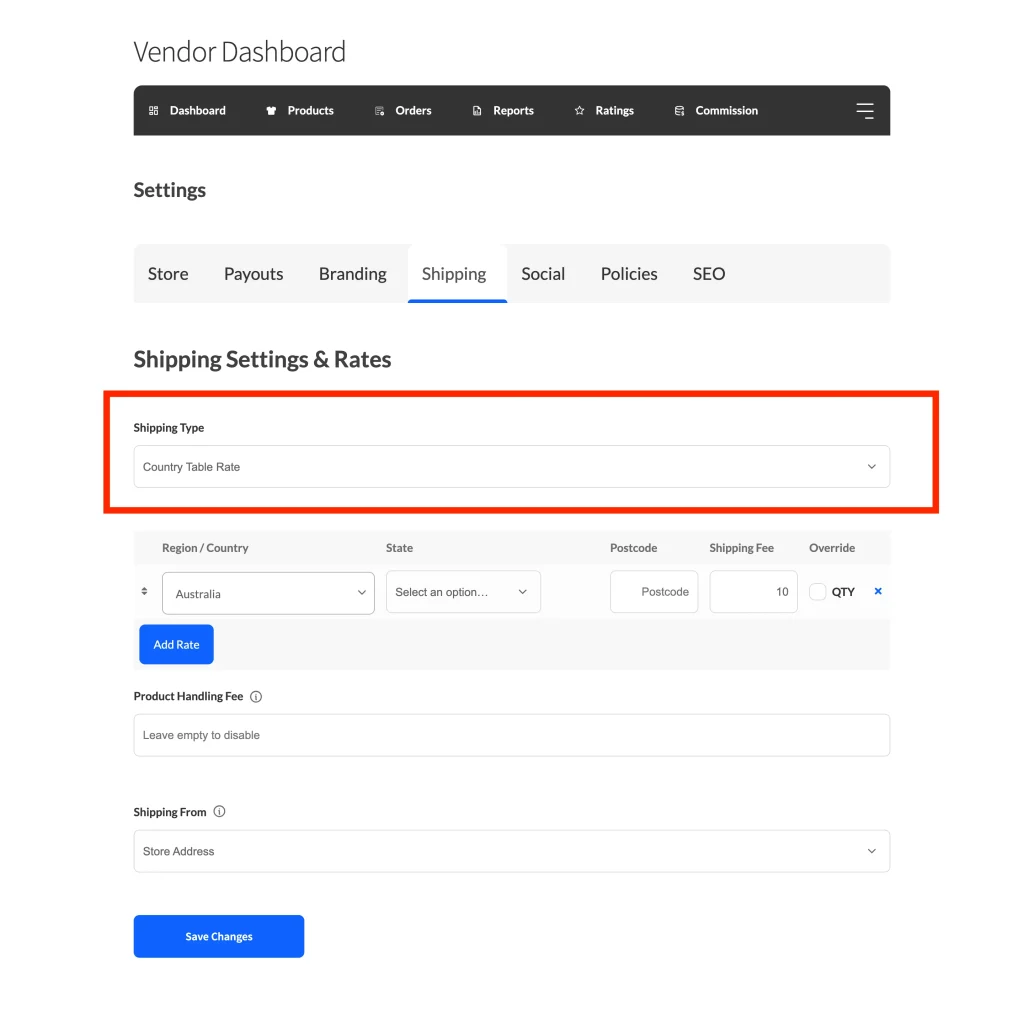Open the State select dropdown
The width and height of the screenshot is (1024, 1015).
point(463,592)
